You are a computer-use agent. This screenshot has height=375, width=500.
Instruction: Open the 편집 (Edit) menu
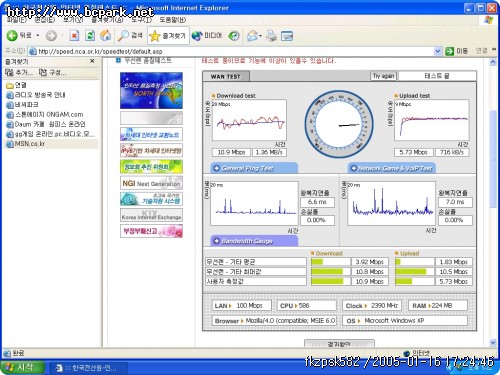coord(45,20)
